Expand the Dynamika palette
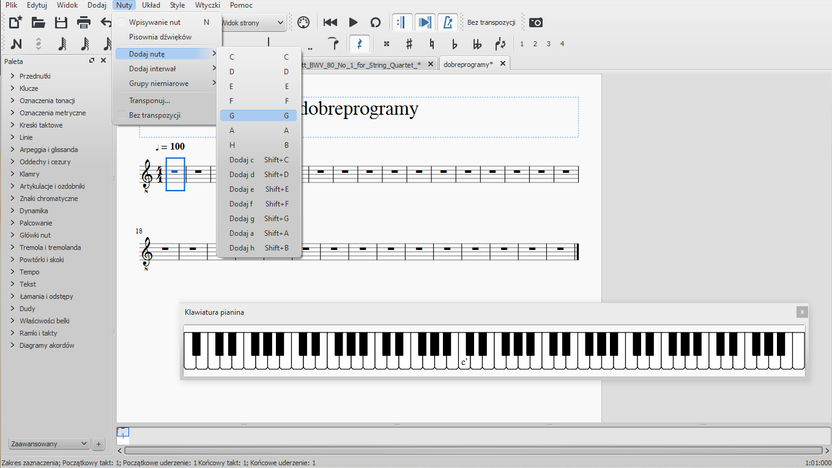The image size is (832, 468). coord(12,211)
